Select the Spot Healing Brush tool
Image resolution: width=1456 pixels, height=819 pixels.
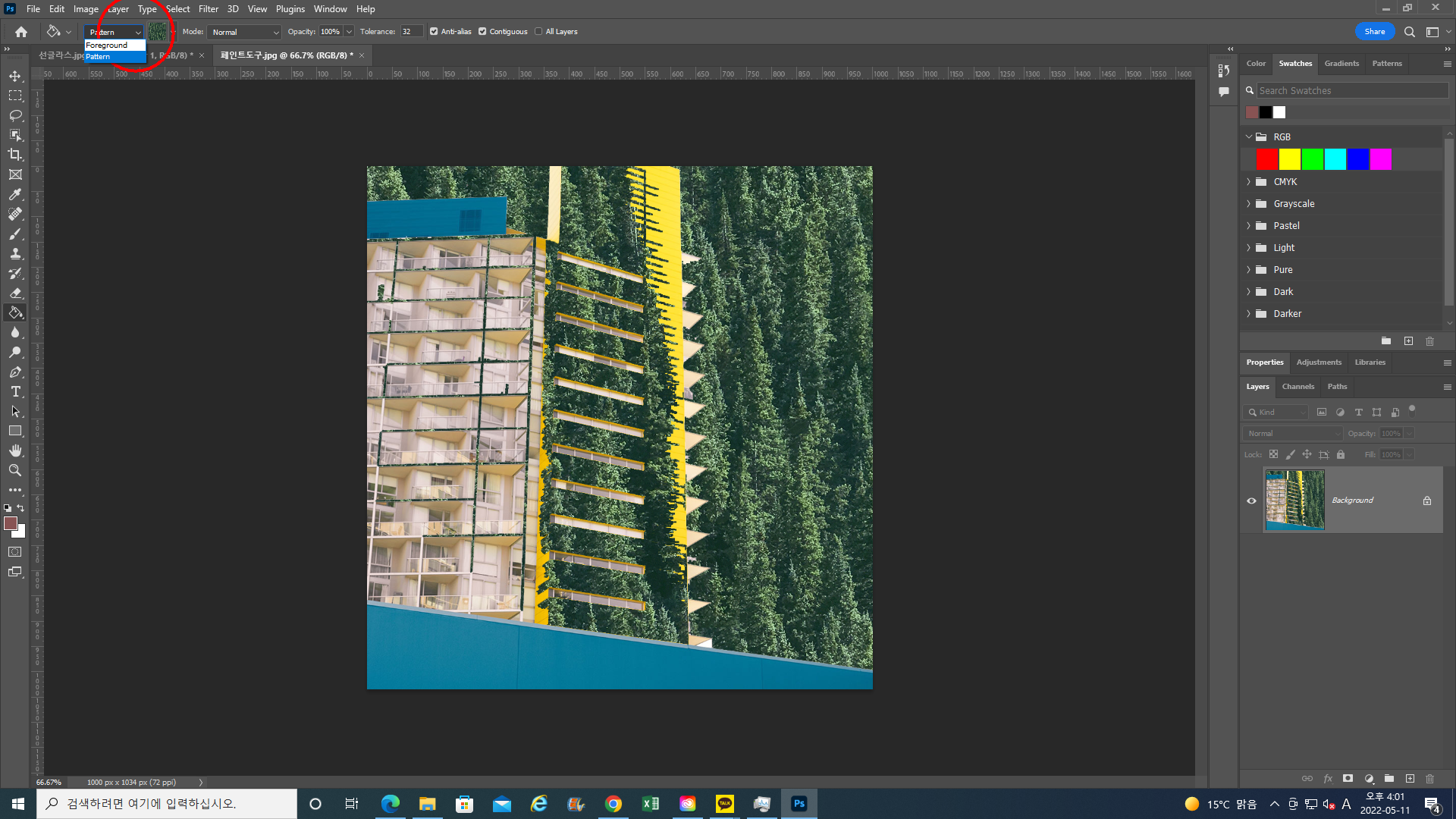[x=15, y=214]
